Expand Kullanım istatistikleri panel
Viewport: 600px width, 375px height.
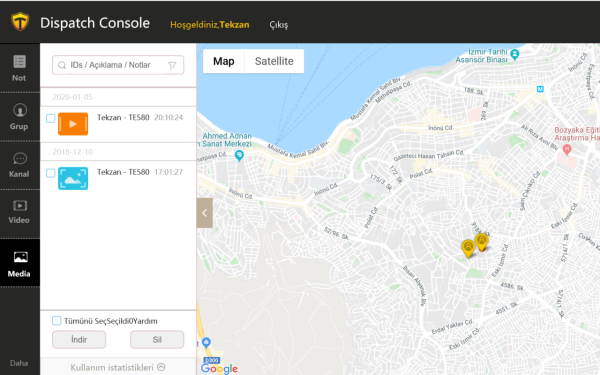118,367
